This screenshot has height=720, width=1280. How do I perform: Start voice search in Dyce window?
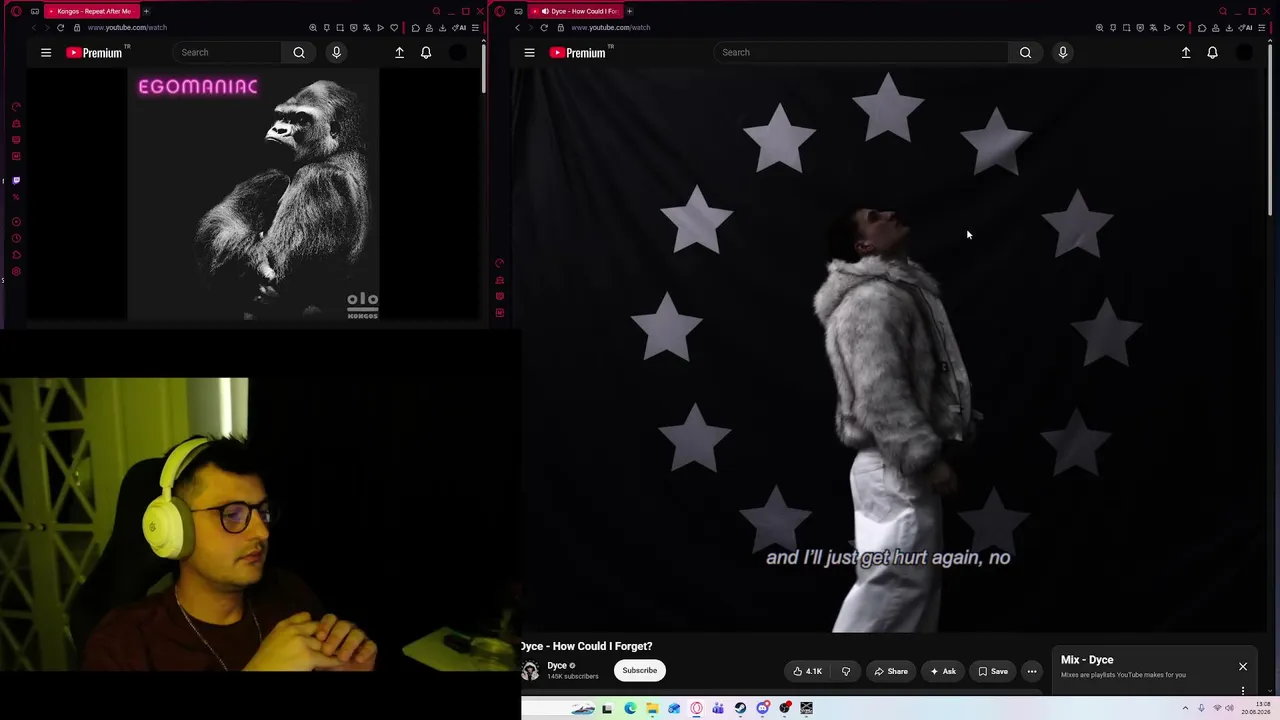tap(1062, 52)
